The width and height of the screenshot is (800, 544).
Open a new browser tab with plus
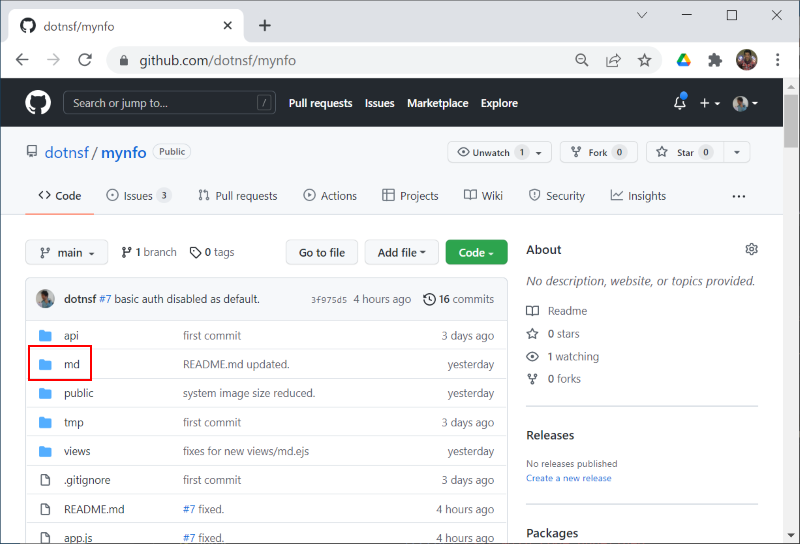coord(265,25)
